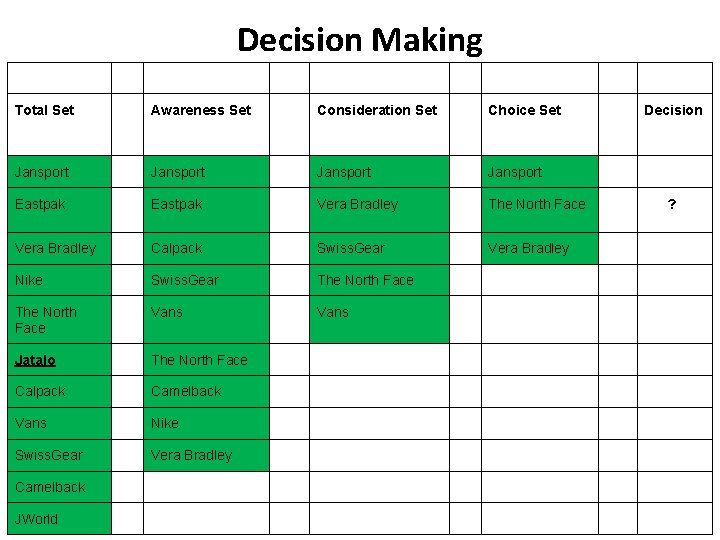Click "Vans" in the Consideration Set column
The width and height of the screenshot is (720, 540).
click(333, 312)
